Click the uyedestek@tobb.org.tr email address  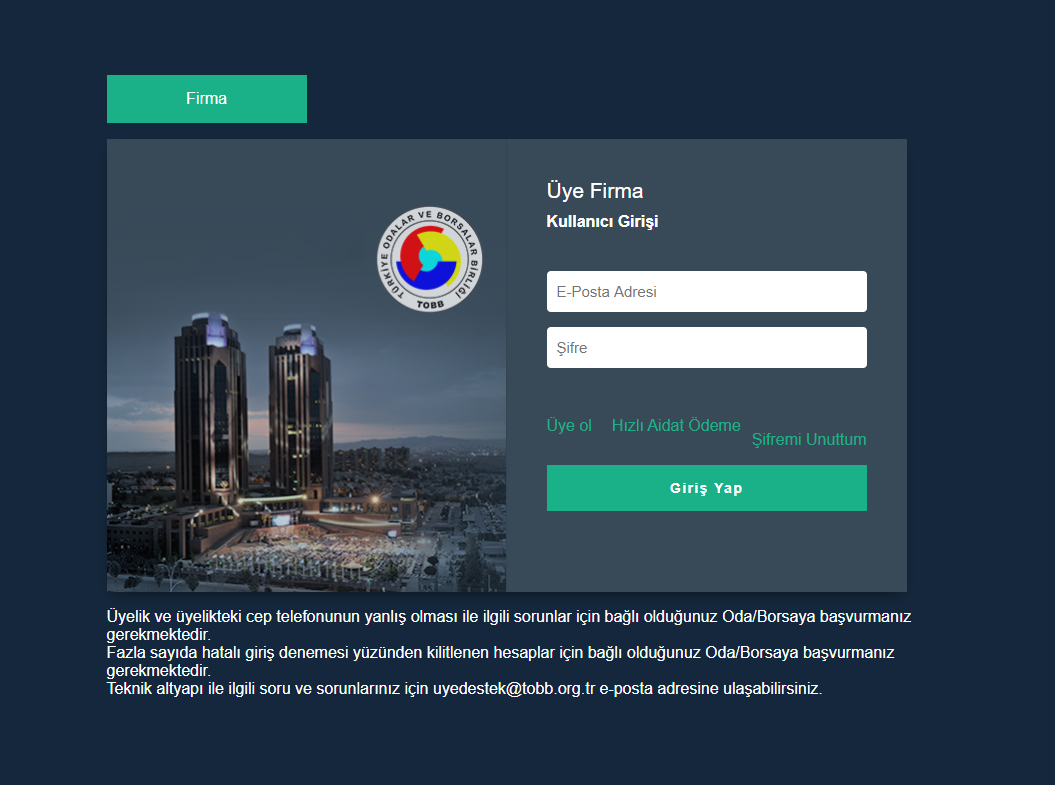tap(514, 689)
